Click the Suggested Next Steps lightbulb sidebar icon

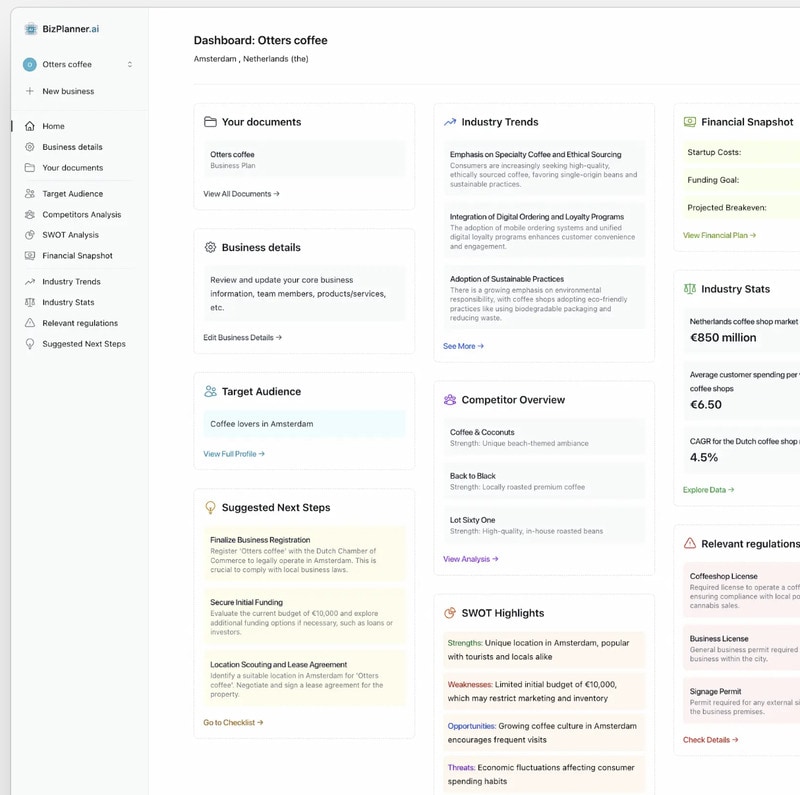30,344
